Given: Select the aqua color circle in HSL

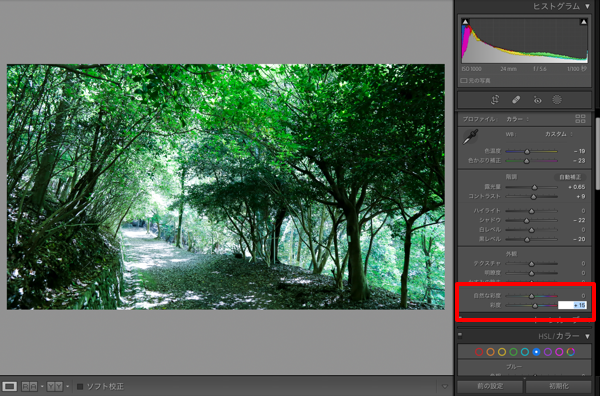Looking at the screenshot, I should (x=525, y=352).
